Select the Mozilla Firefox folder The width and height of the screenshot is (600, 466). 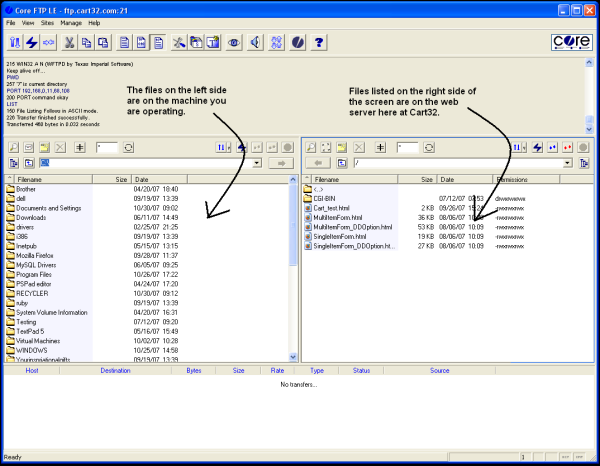(34, 256)
